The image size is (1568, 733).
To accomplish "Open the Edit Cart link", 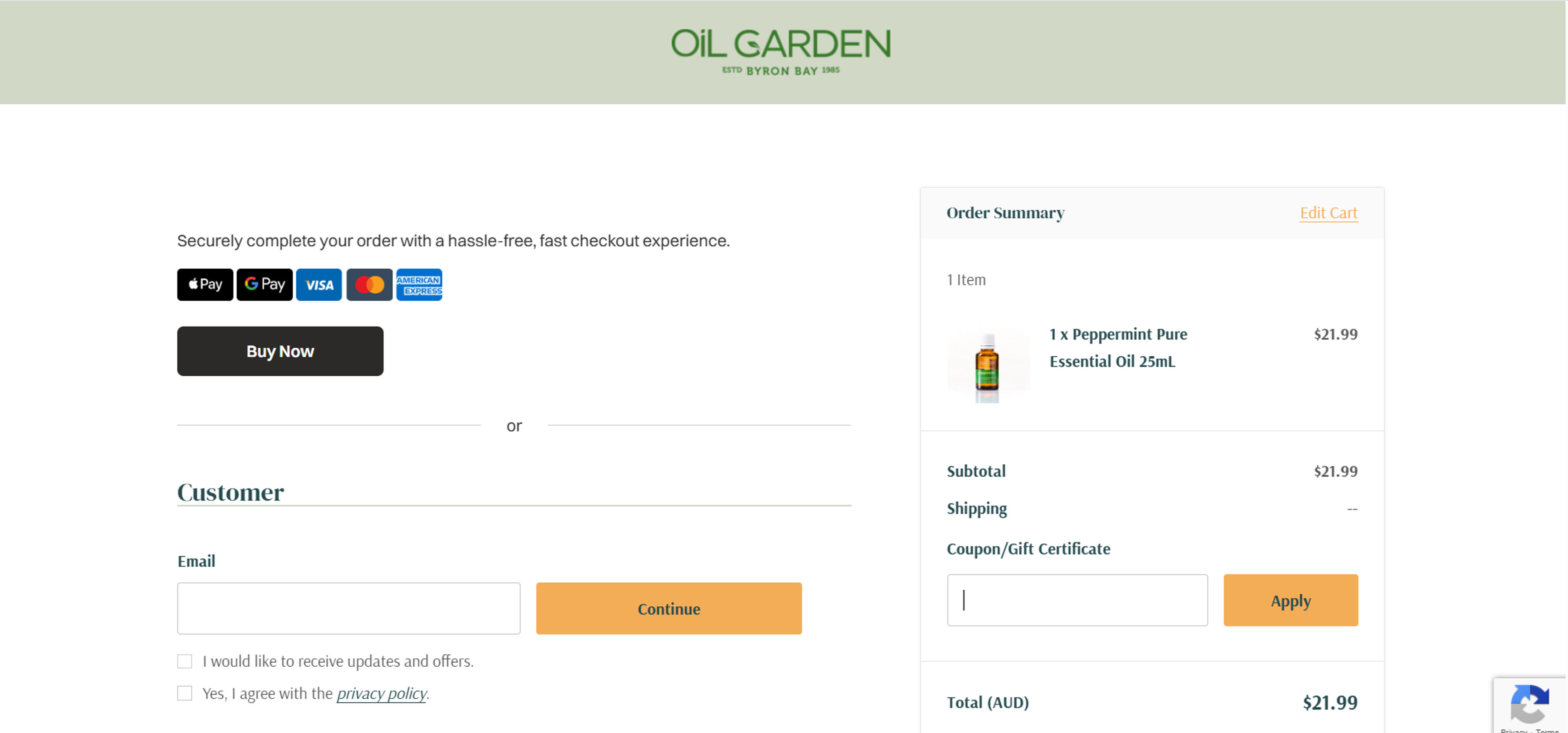I will (x=1329, y=212).
